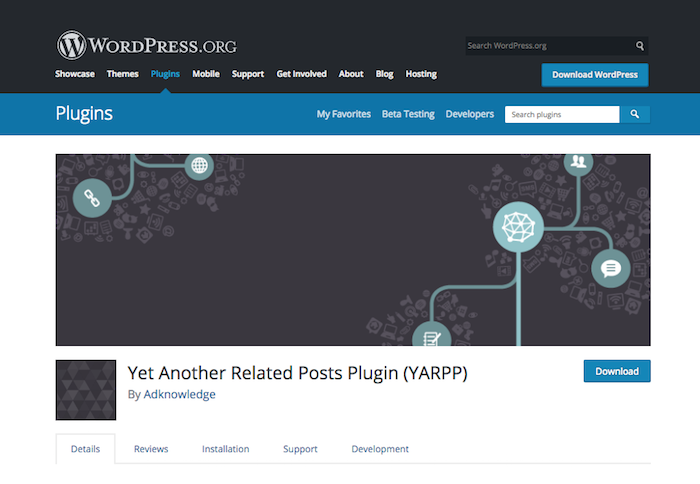Click the Plugins section heading
This screenshot has height=484, width=700.
click(x=84, y=113)
